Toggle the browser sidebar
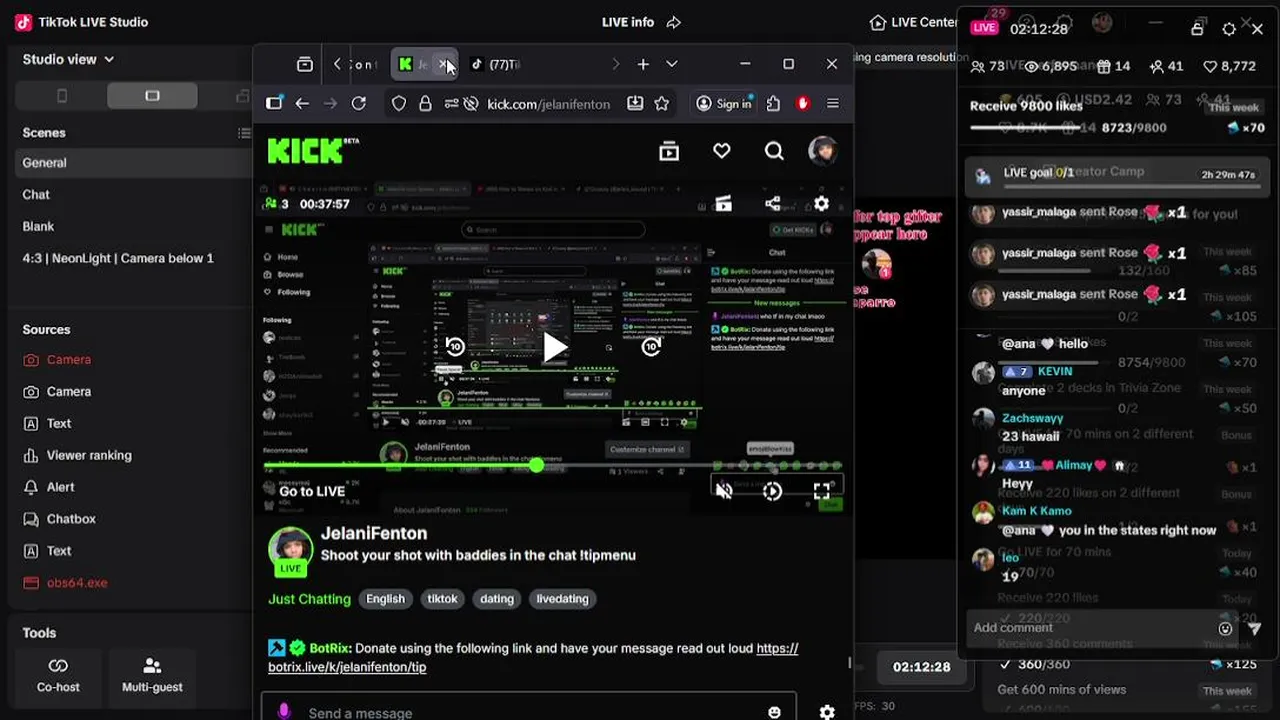 coord(274,103)
